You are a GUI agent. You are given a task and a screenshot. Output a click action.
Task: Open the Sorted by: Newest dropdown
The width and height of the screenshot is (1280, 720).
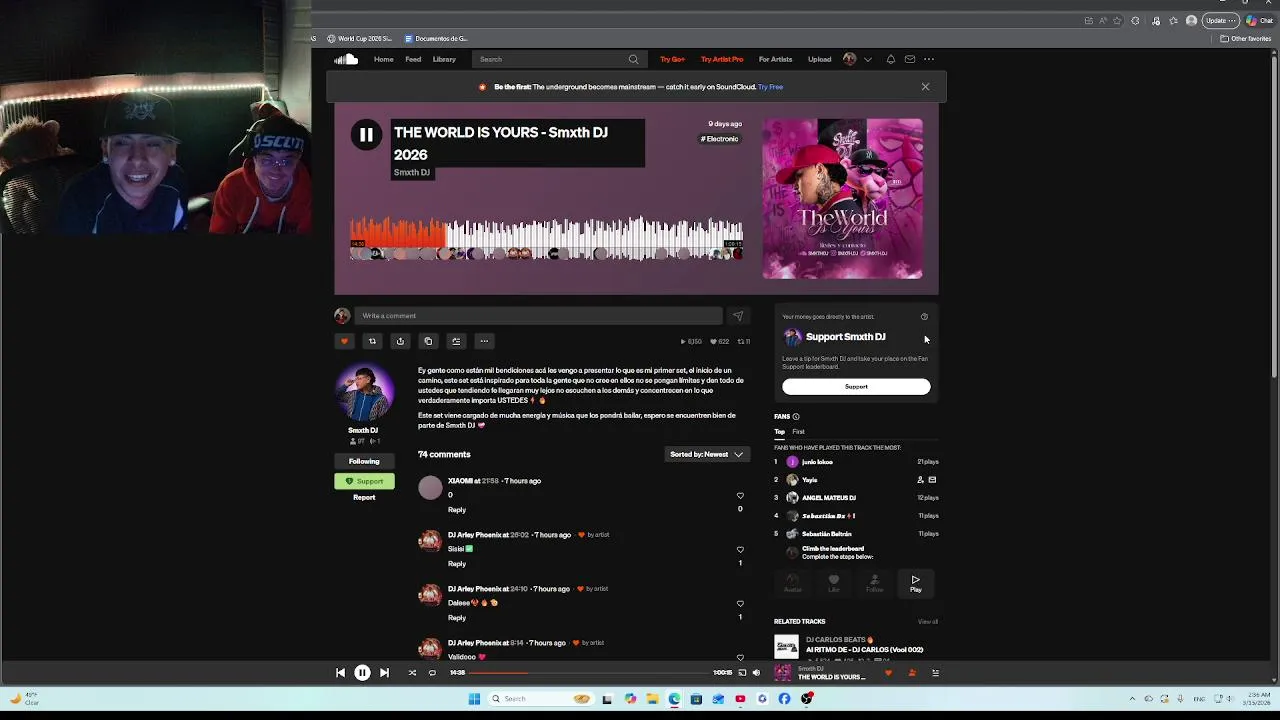(x=706, y=454)
